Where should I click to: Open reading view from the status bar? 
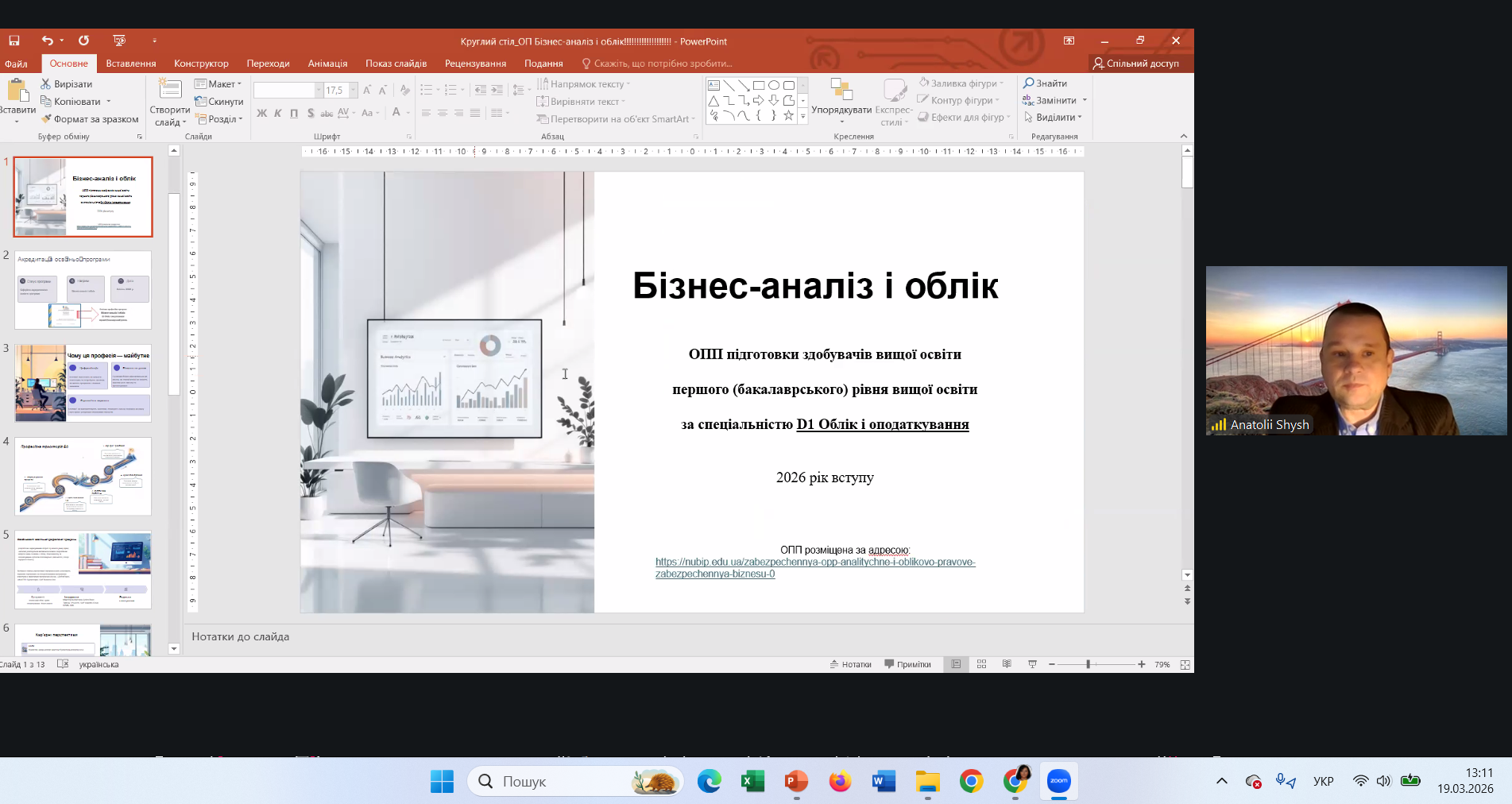(1007, 664)
